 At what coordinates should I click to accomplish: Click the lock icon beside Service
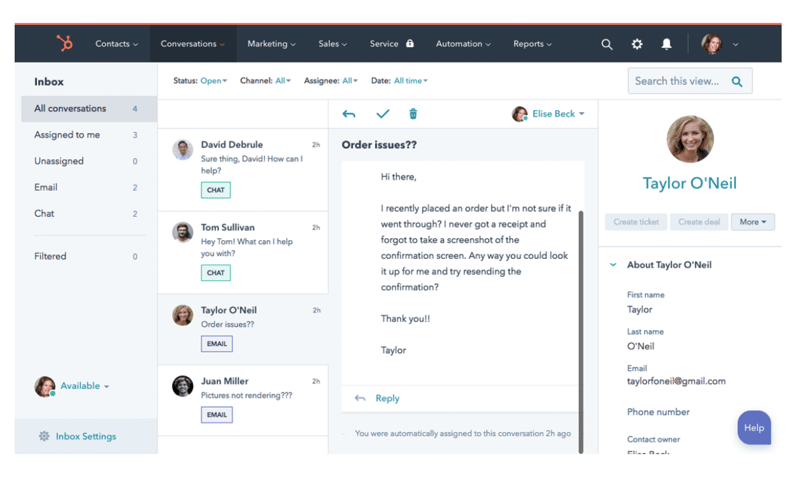(410, 43)
